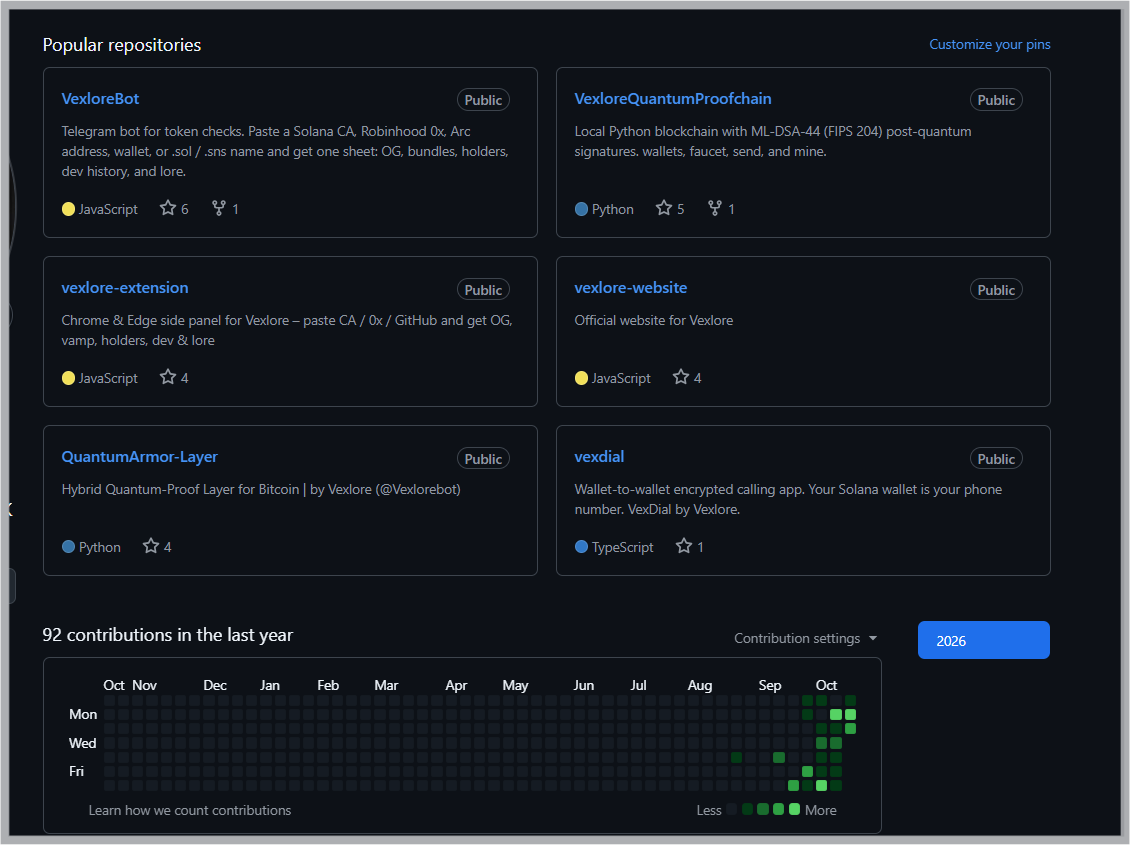Open the vexlore-website repository
Viewport: 1130px width, 845px height.
pyautogui.click(x=631, y=287)
